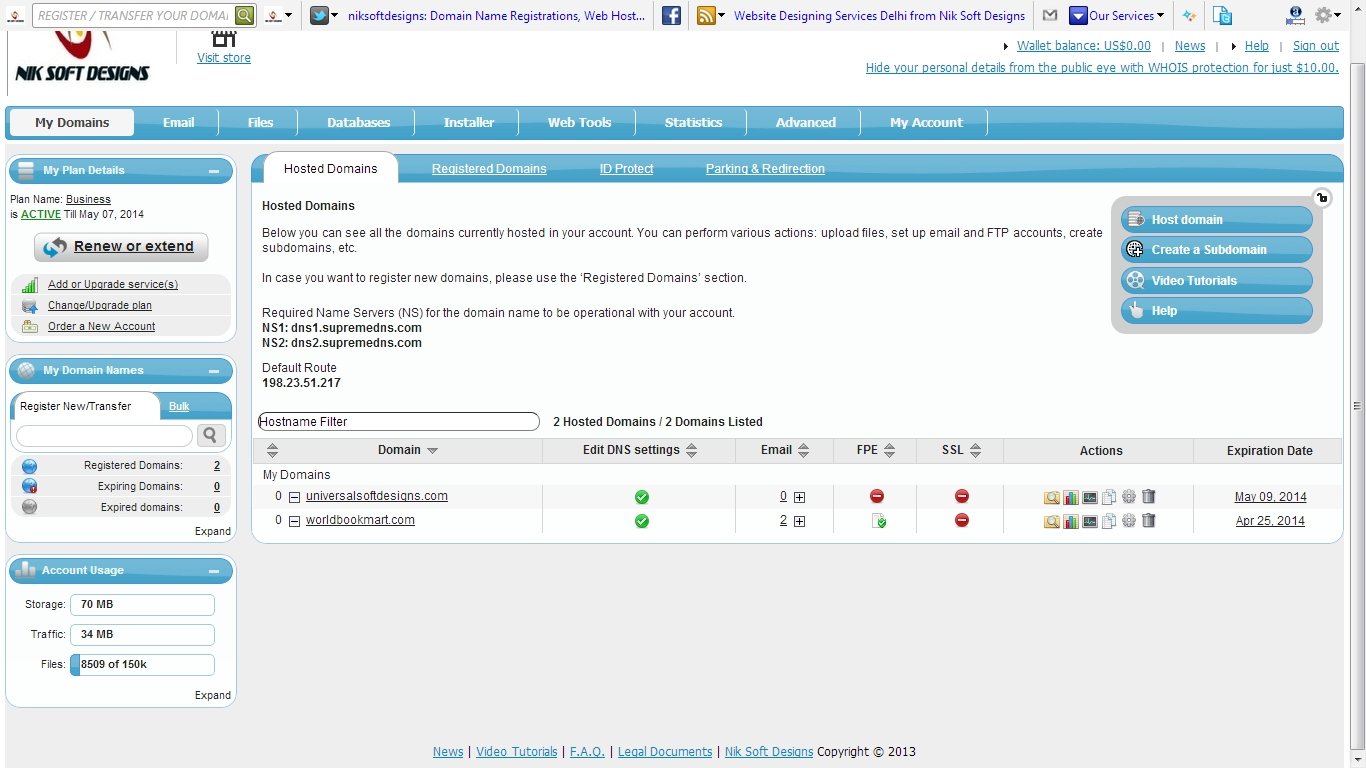Open monitor icon in universalsoftdesigns.com actions
This screenshot has height=768, width=1366.
coord(1090,497)
